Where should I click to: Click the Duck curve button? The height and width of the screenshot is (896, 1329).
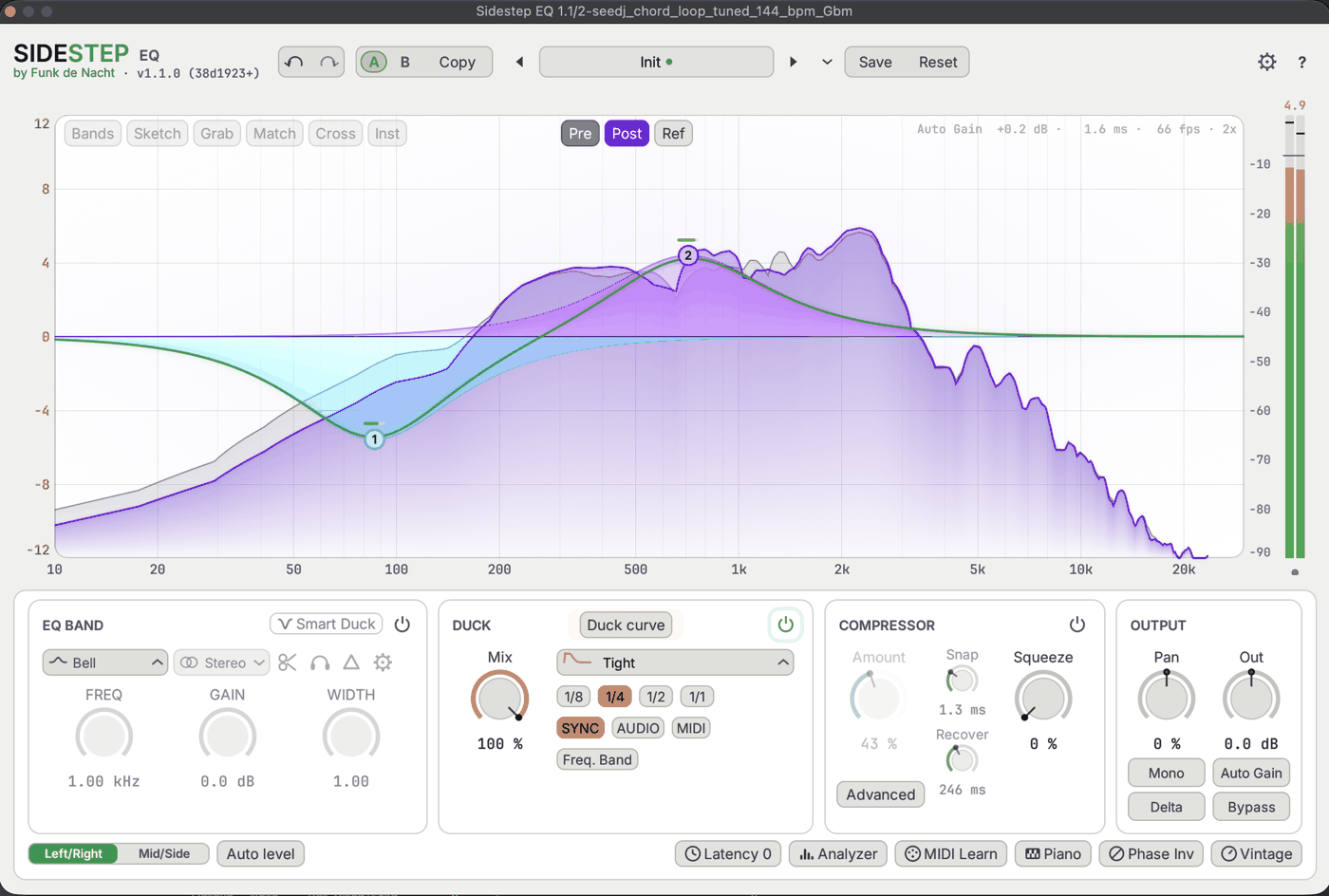626,625
